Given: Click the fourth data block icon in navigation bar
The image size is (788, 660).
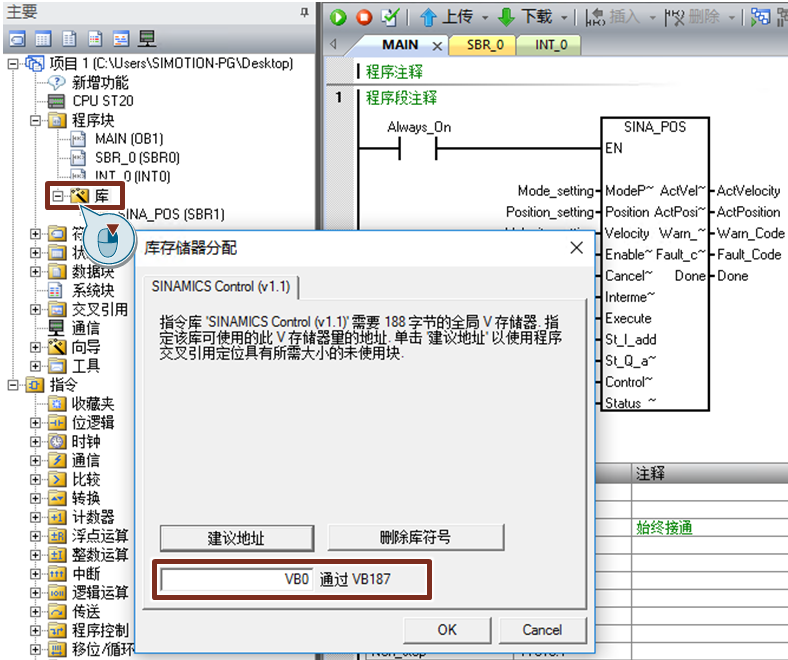Looking at the screenshot, I should tap(95, 39).
